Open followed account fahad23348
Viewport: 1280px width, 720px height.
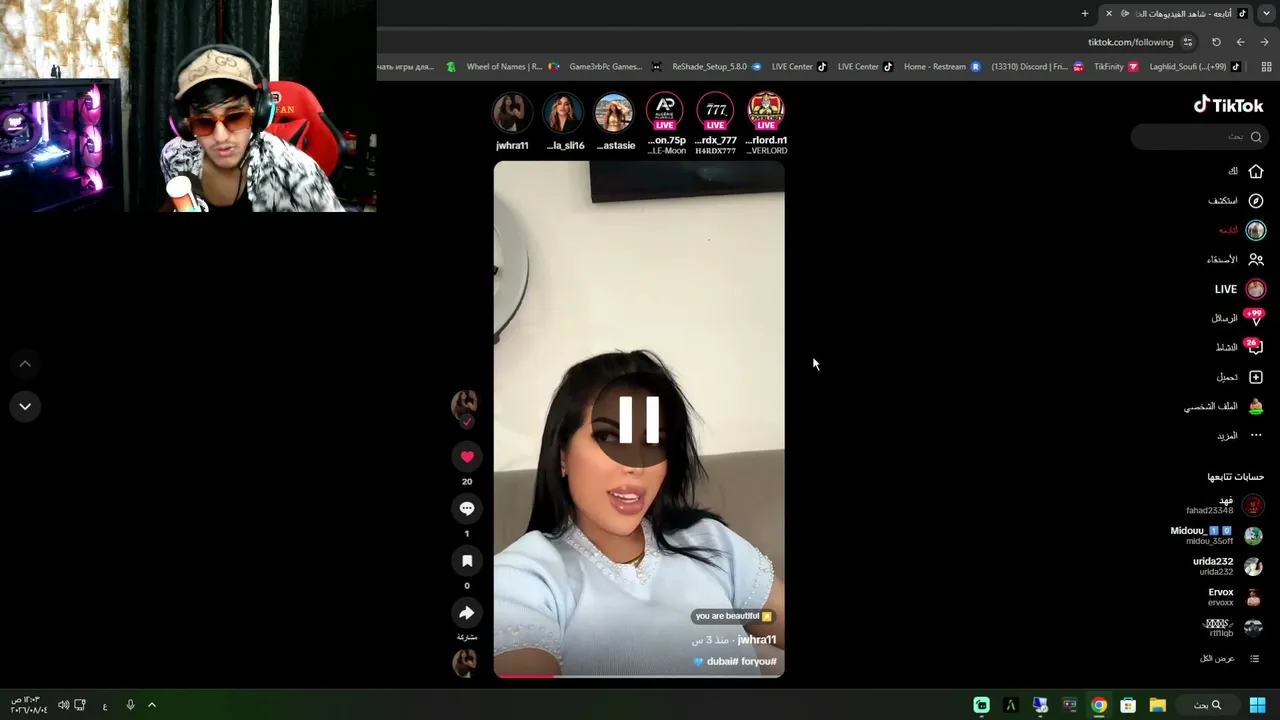[1225, 506]
